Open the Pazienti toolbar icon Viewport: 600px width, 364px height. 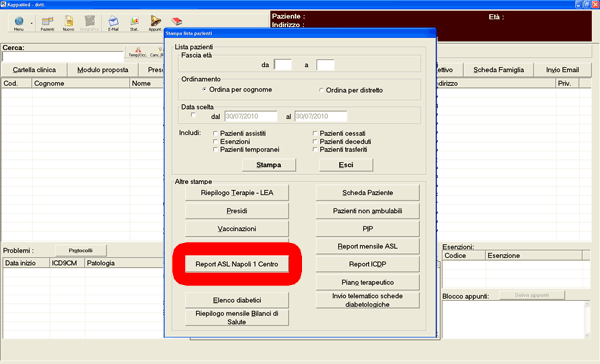coord(47,23)
